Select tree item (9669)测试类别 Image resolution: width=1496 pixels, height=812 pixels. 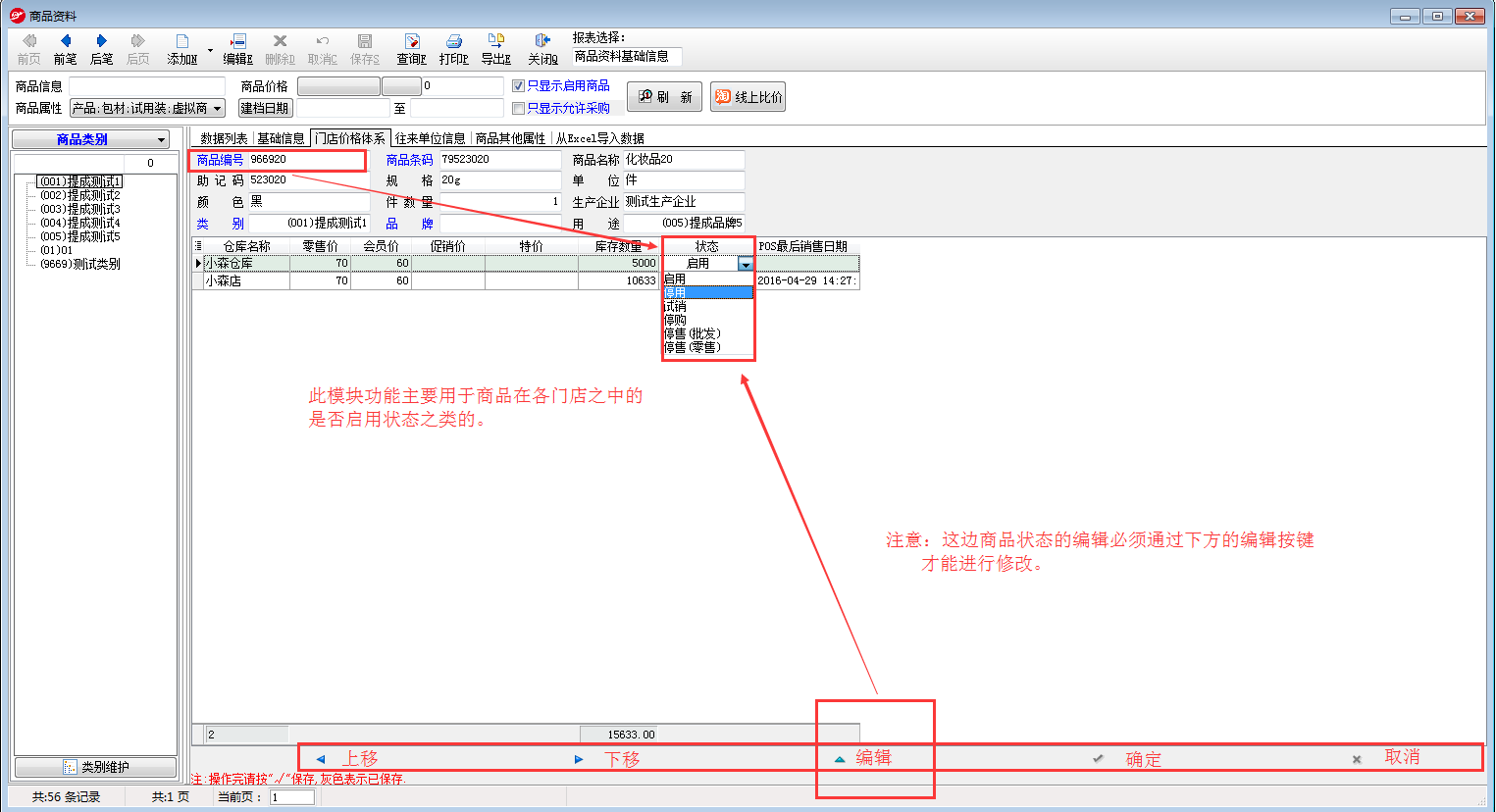80,264
